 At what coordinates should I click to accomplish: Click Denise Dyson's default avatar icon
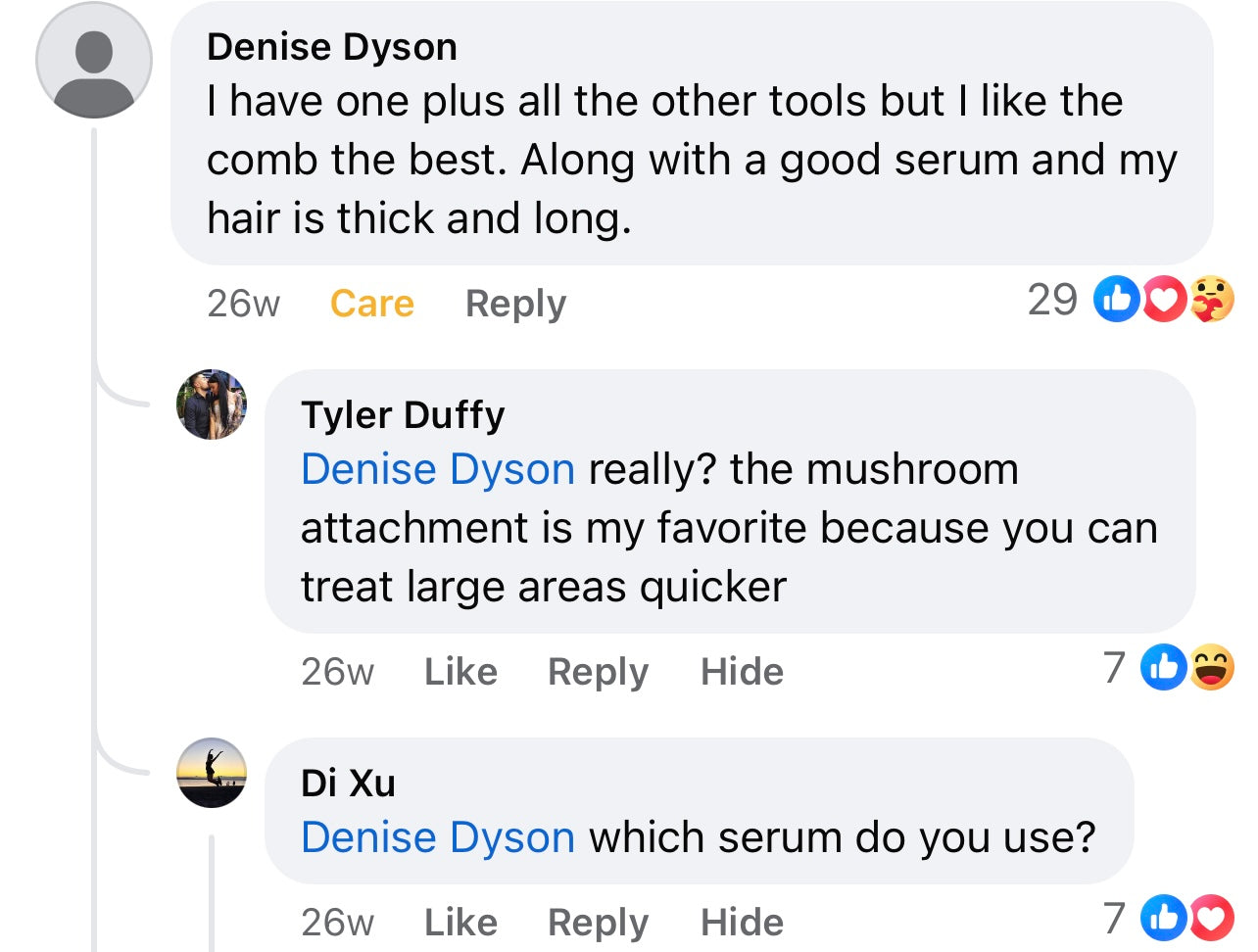94,61
